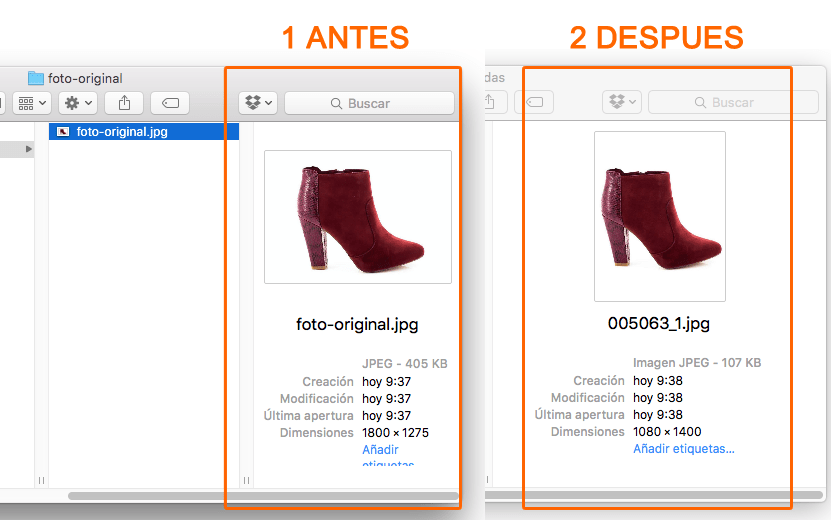This screenshot has width=831, height=520.
Task: Click the foto-original folder icon in title bar
Action: click(36, 78)
